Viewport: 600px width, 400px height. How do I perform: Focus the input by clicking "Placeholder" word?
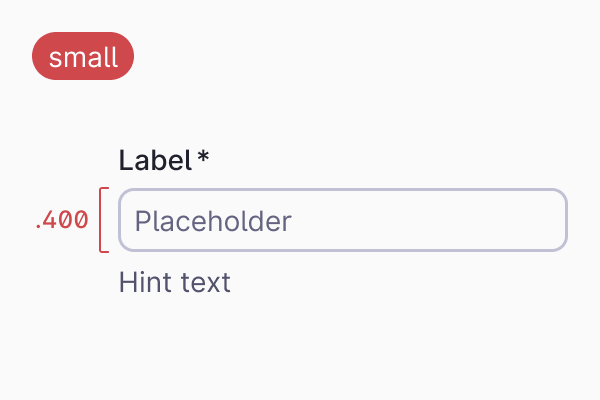tap(212, 221)
